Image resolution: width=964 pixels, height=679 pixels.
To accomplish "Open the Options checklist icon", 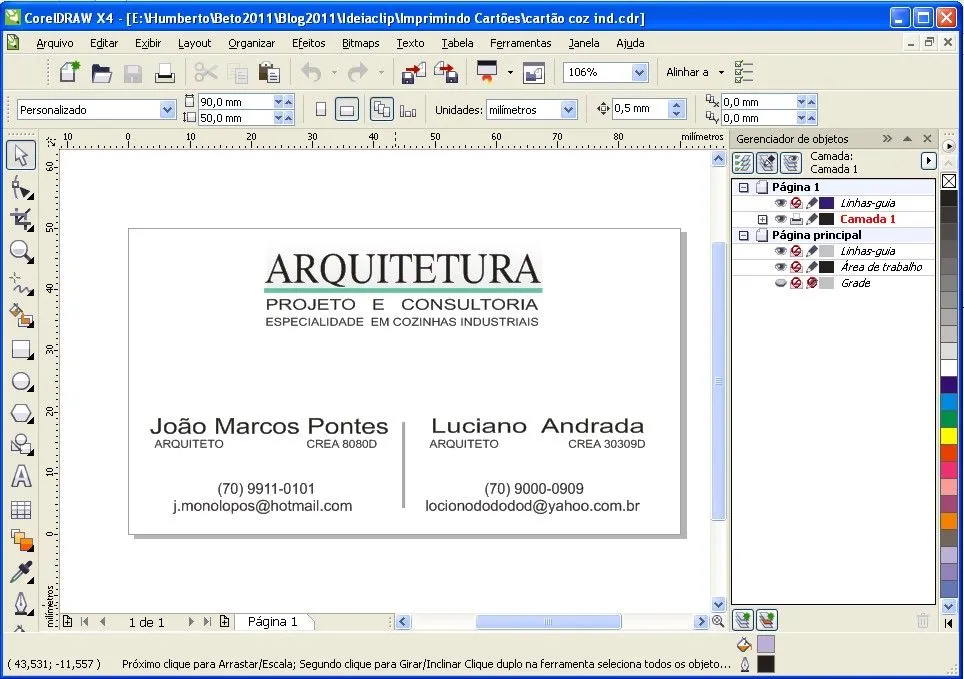I will click(x=743, y=72).
